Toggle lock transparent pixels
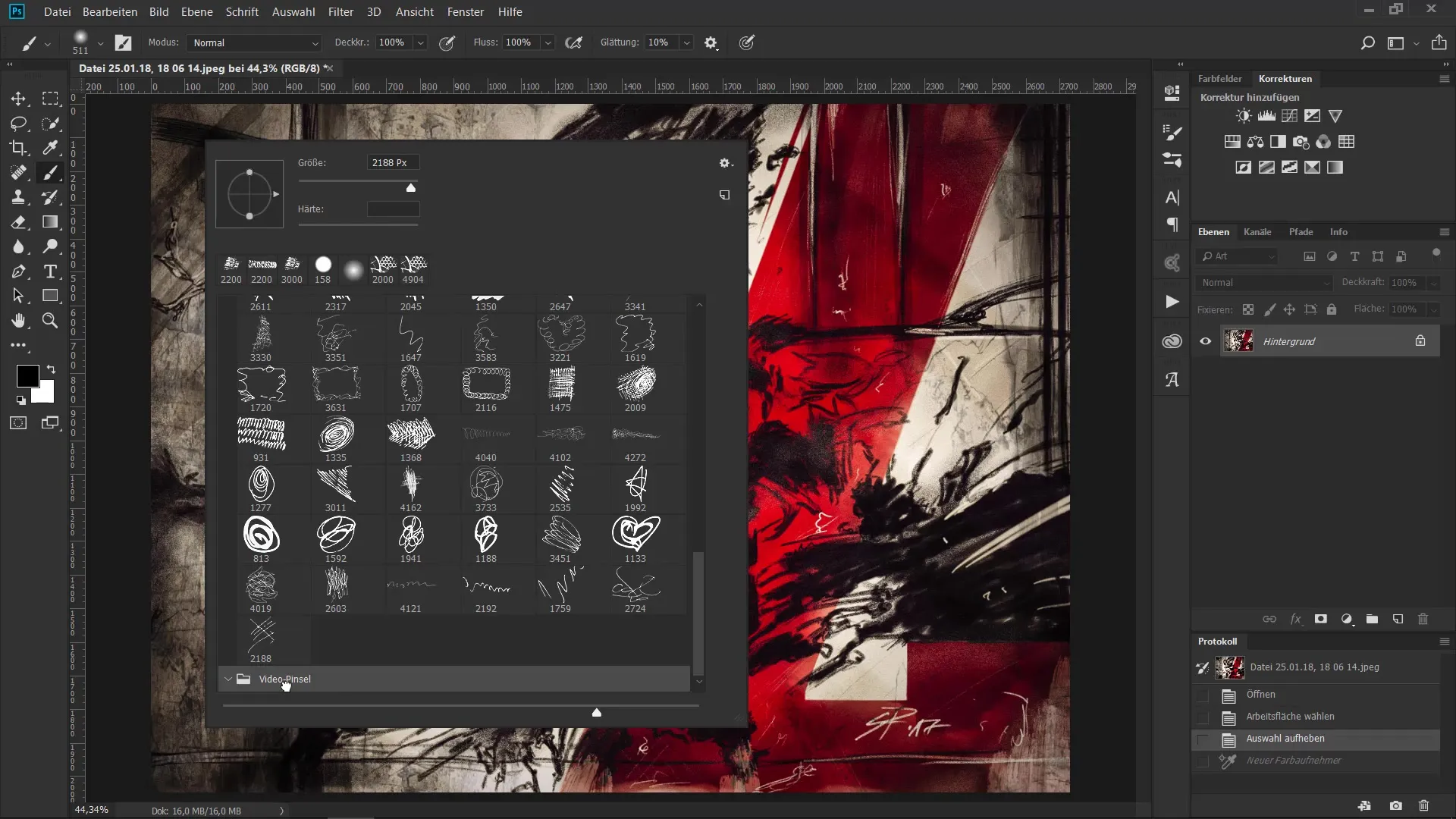 pos(1247,309)
